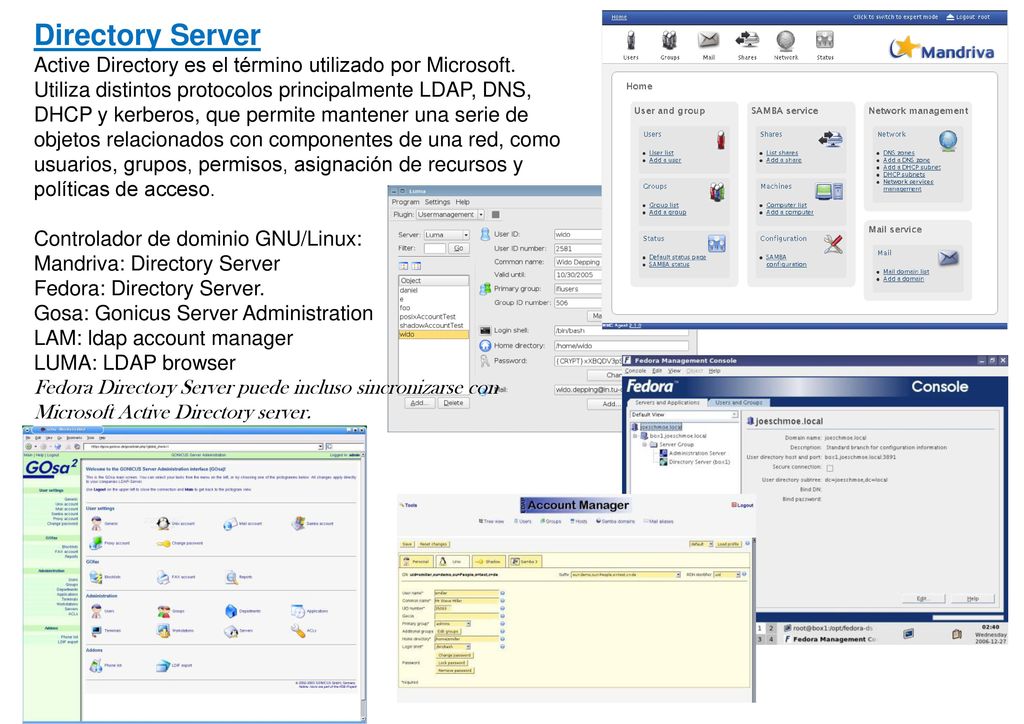Toggle the Secure connection checkbox in Fedora Console
Screen dimensions: 1024x724
click(829, 468)
